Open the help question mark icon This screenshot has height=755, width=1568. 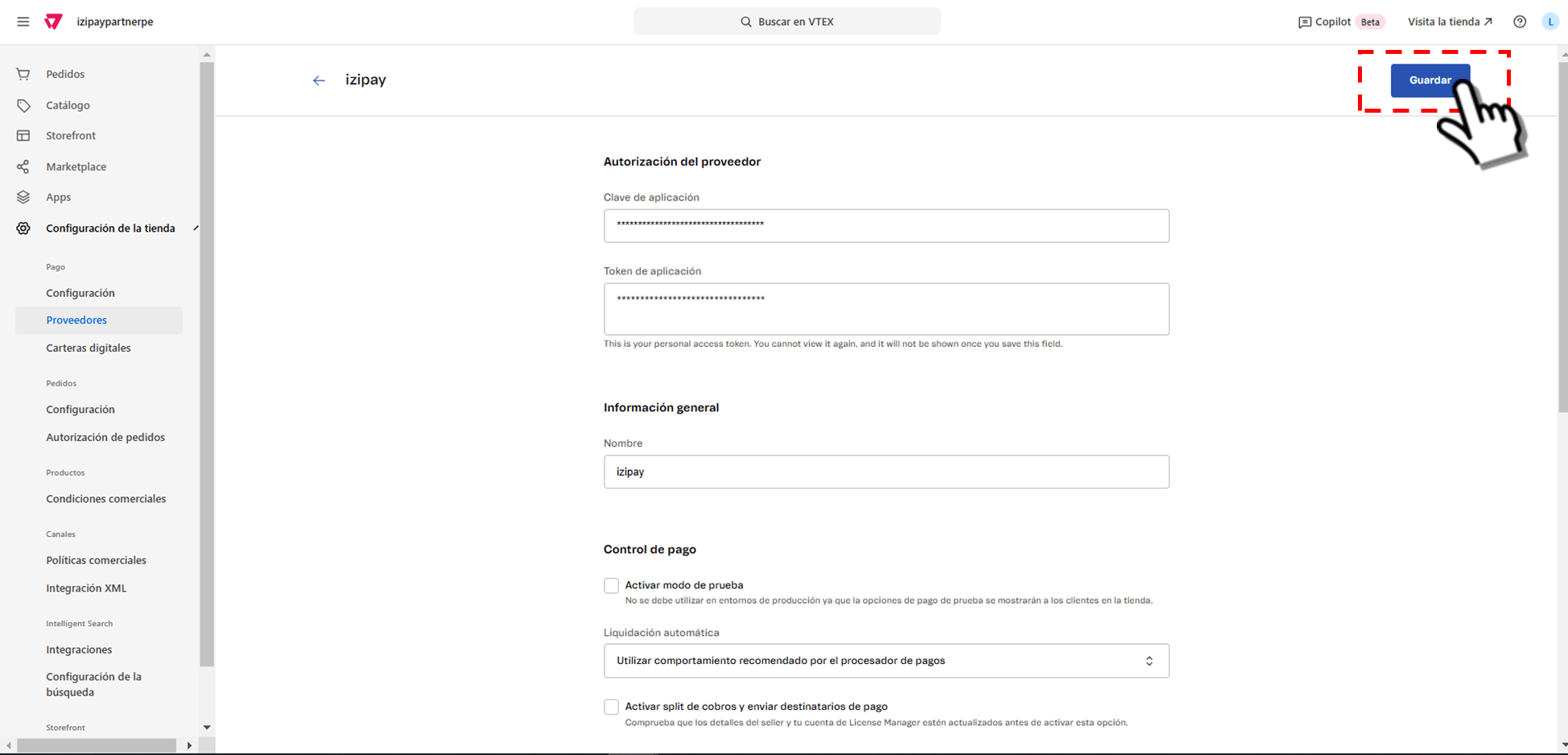point(1520,22)
